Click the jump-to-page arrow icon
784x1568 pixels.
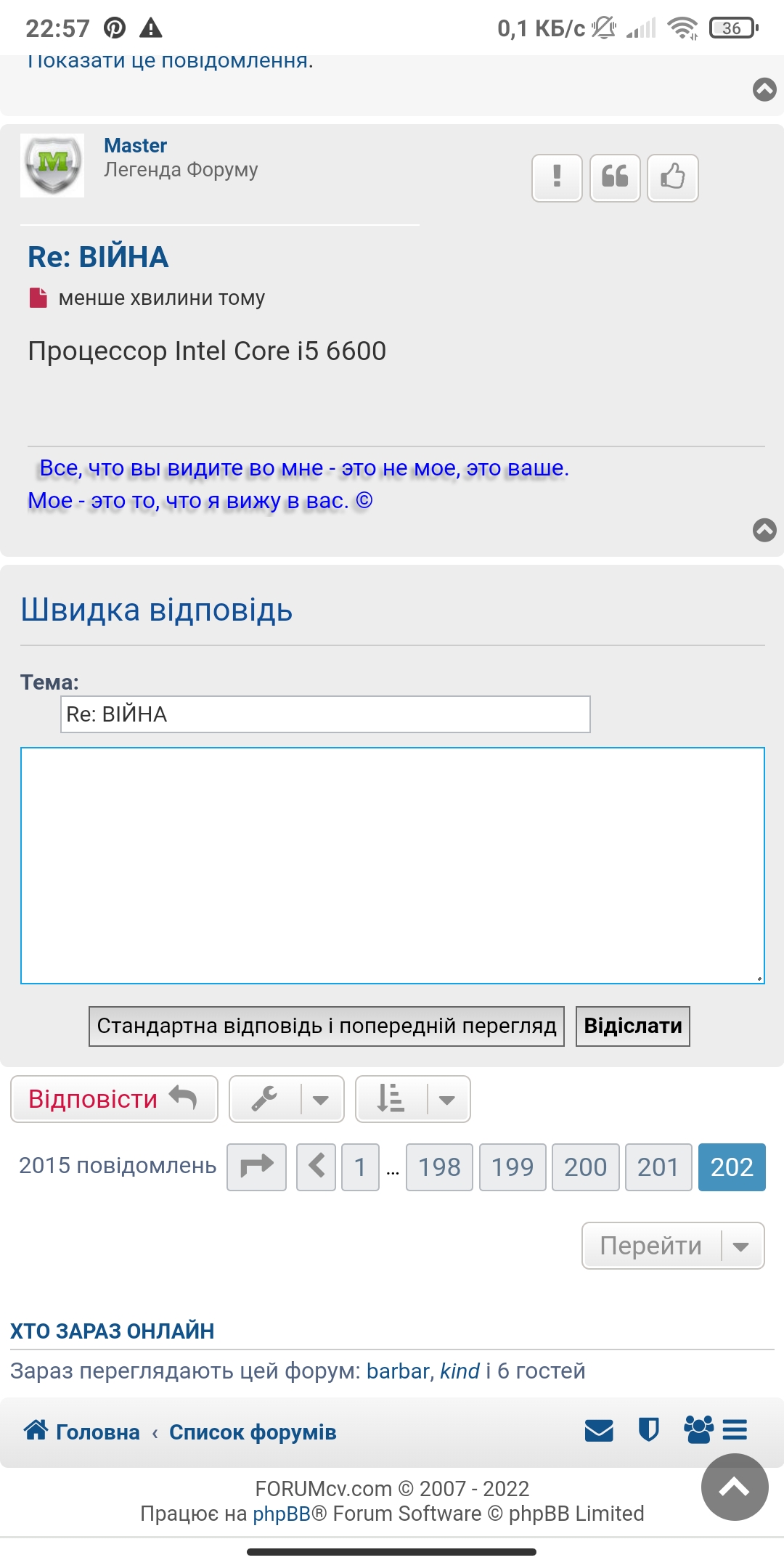(x=256, y=1167)
